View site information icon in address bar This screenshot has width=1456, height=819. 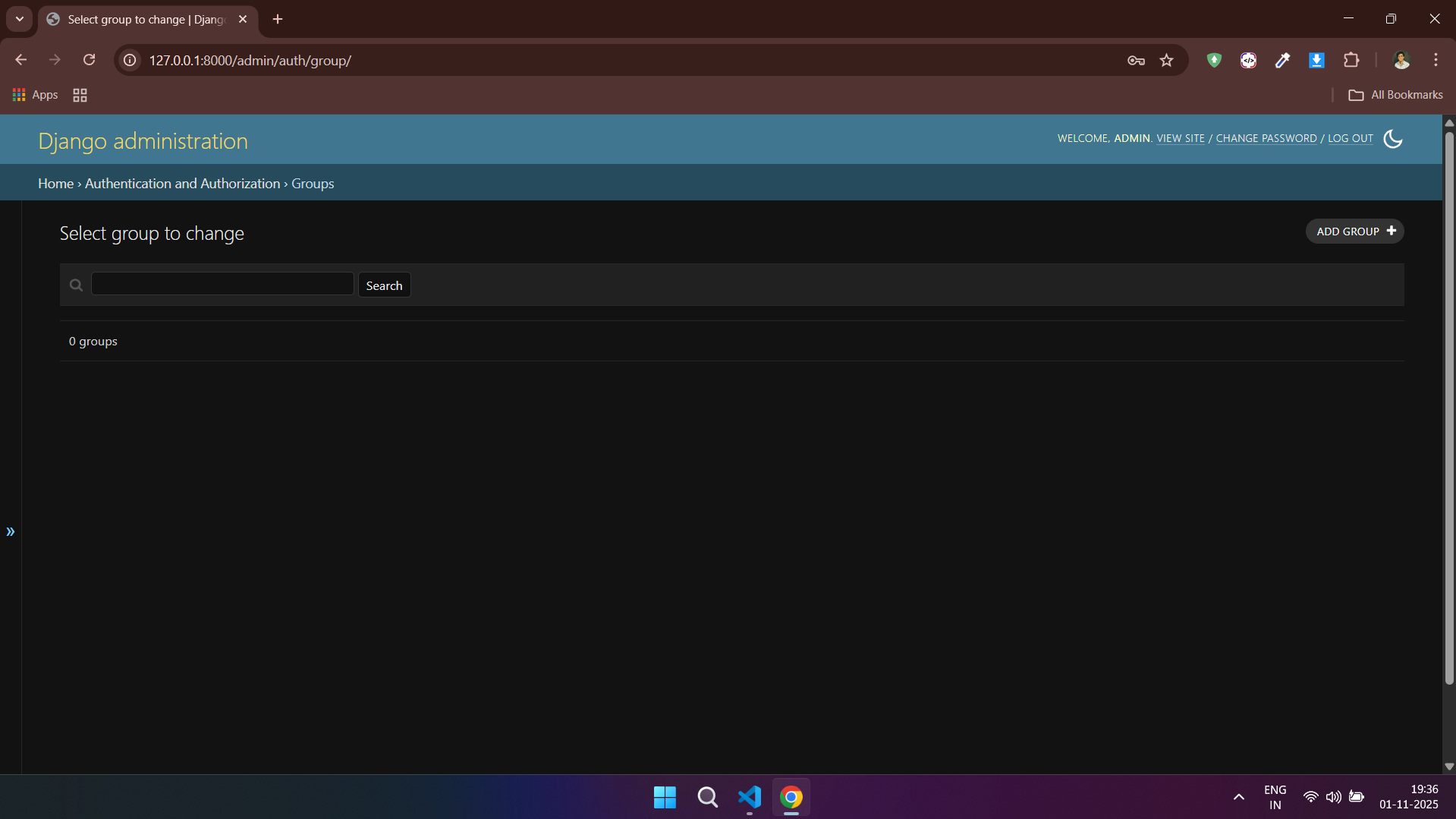131,60
